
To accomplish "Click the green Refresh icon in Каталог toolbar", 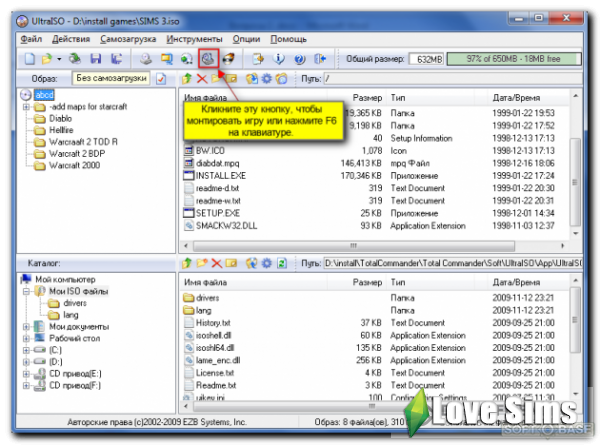I will (x=282, y=263).
